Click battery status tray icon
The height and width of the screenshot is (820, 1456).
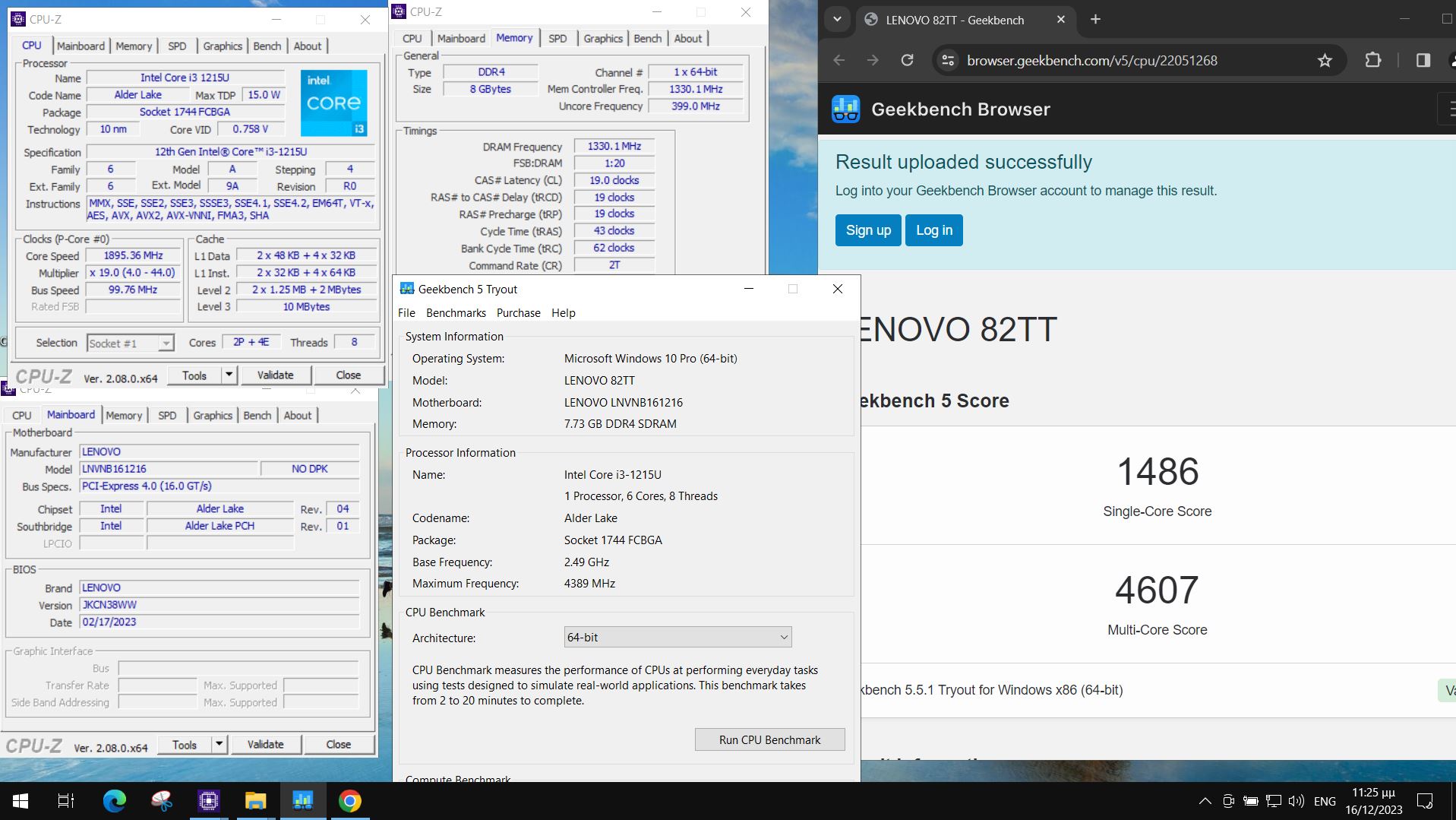[x=1251, y=801]
